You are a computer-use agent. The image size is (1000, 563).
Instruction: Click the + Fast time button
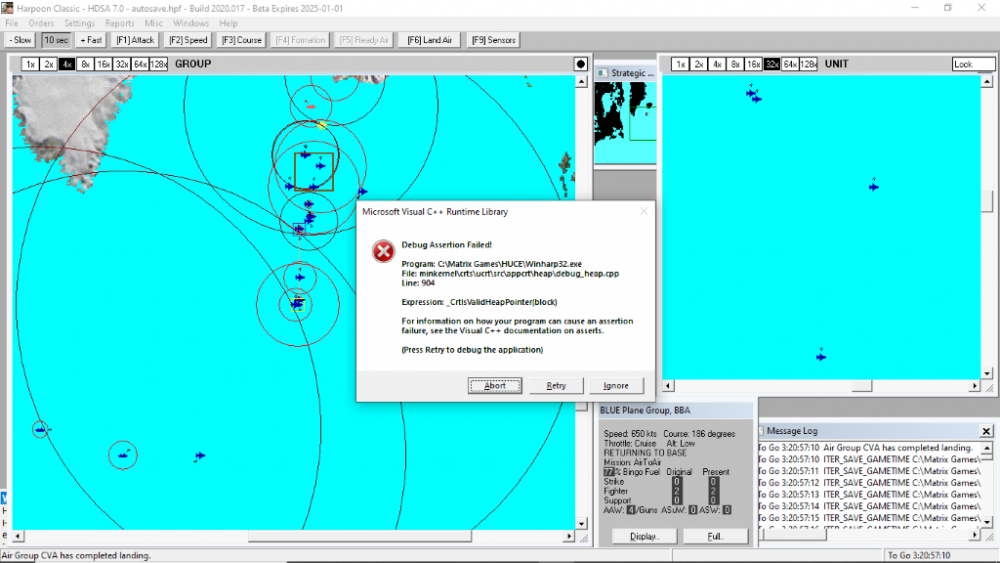(91, 40)
